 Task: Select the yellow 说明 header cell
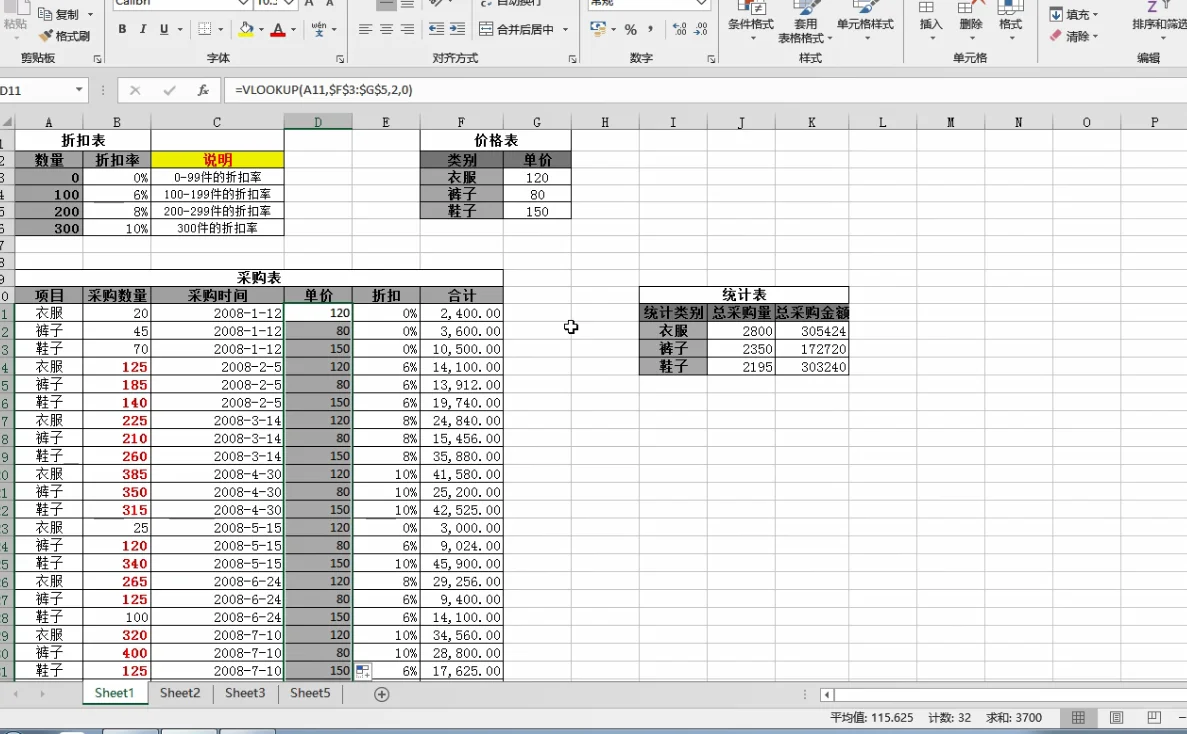coord(217,160)
